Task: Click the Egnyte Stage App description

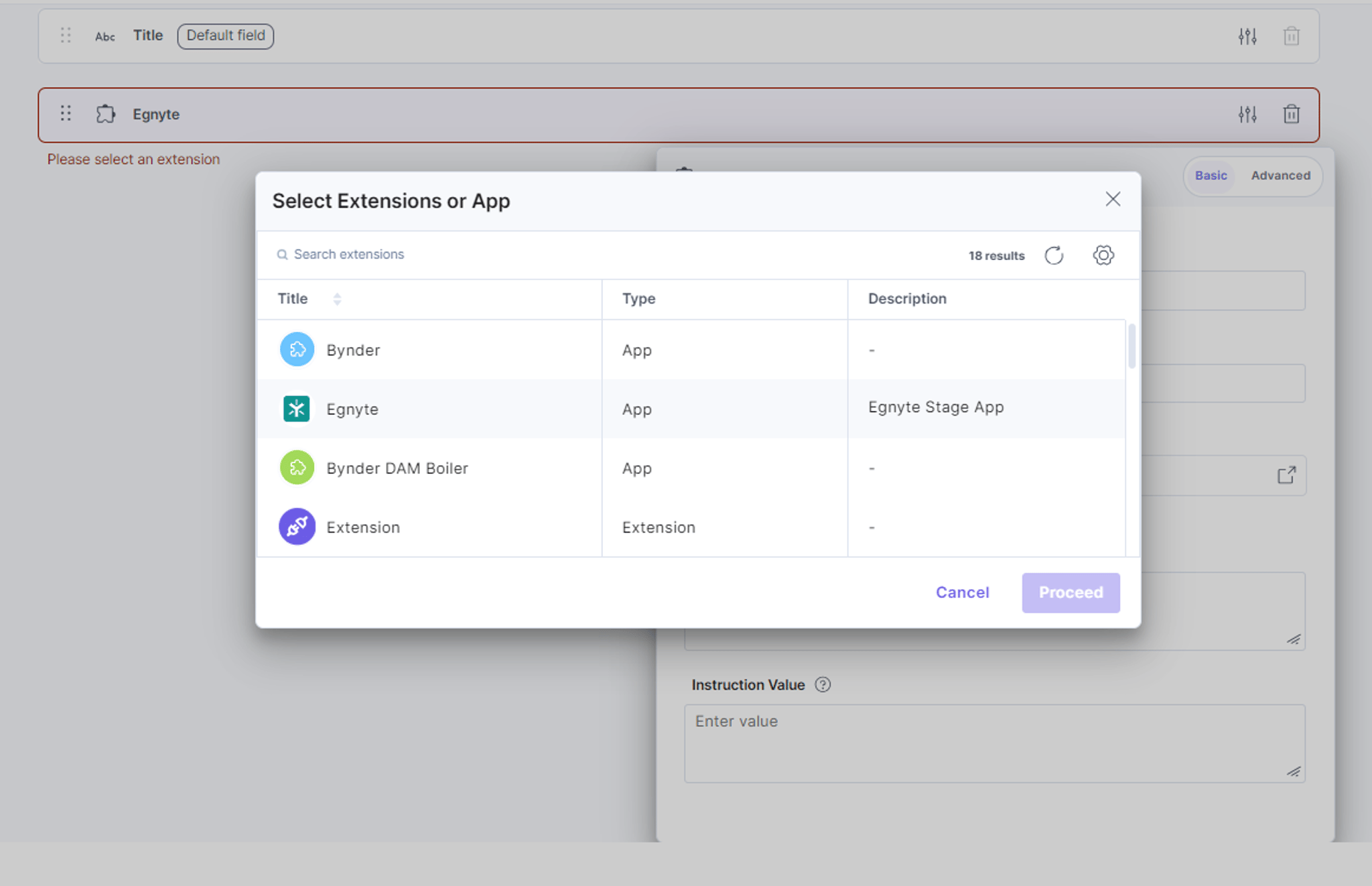Action: [936, 407]
